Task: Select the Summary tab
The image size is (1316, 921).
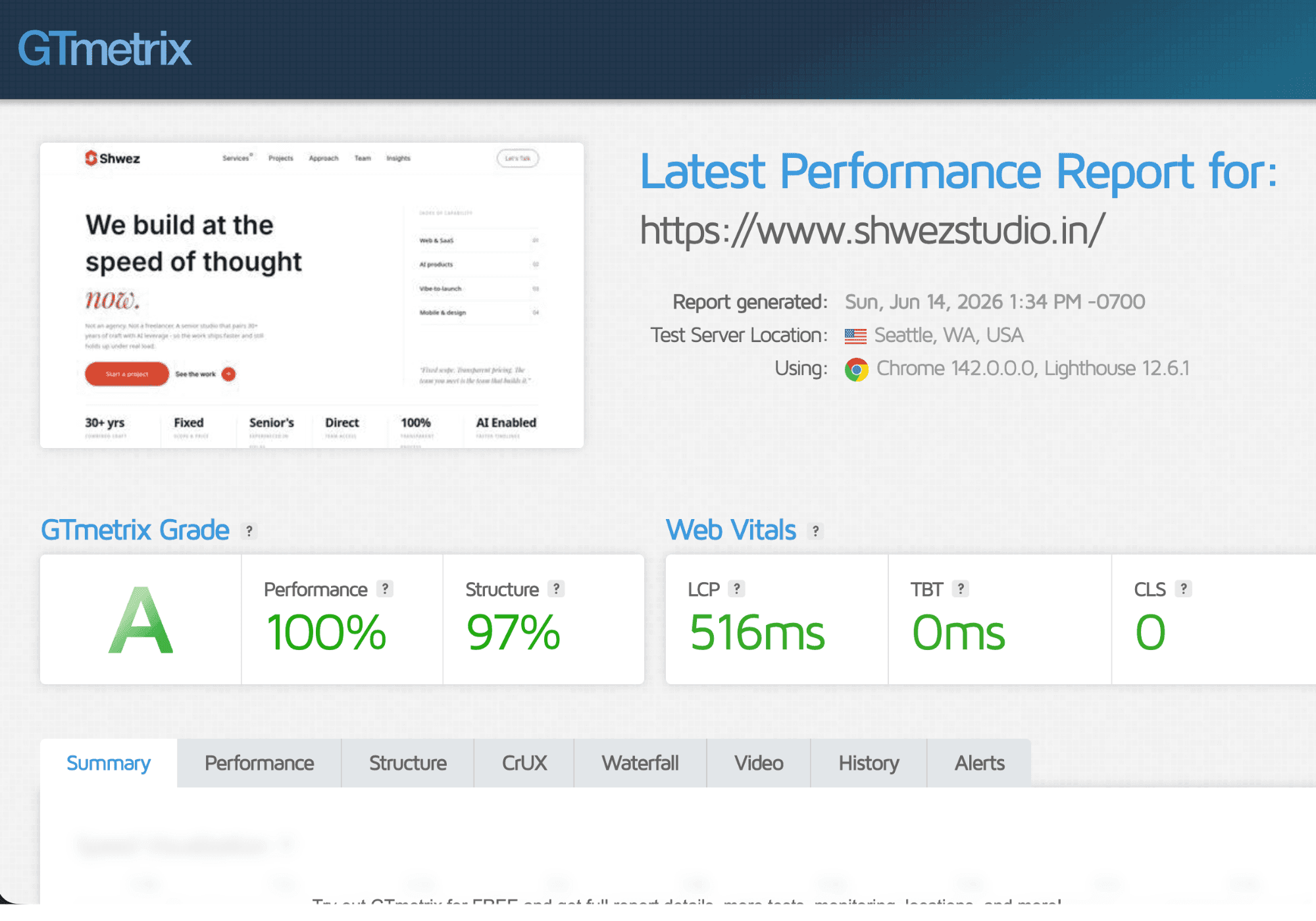Action: click(x=109, y=763)
